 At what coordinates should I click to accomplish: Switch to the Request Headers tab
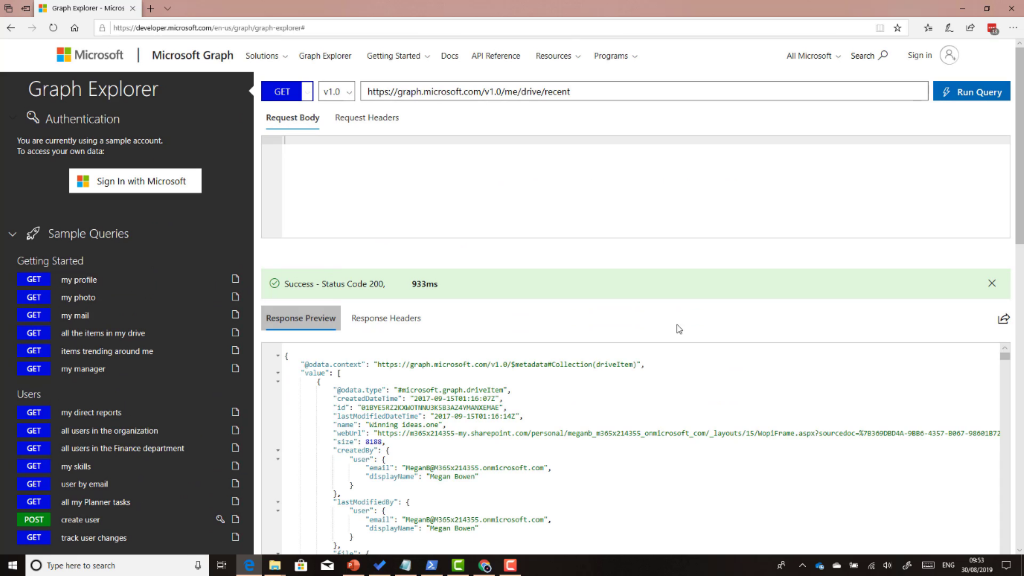[367, 118]
